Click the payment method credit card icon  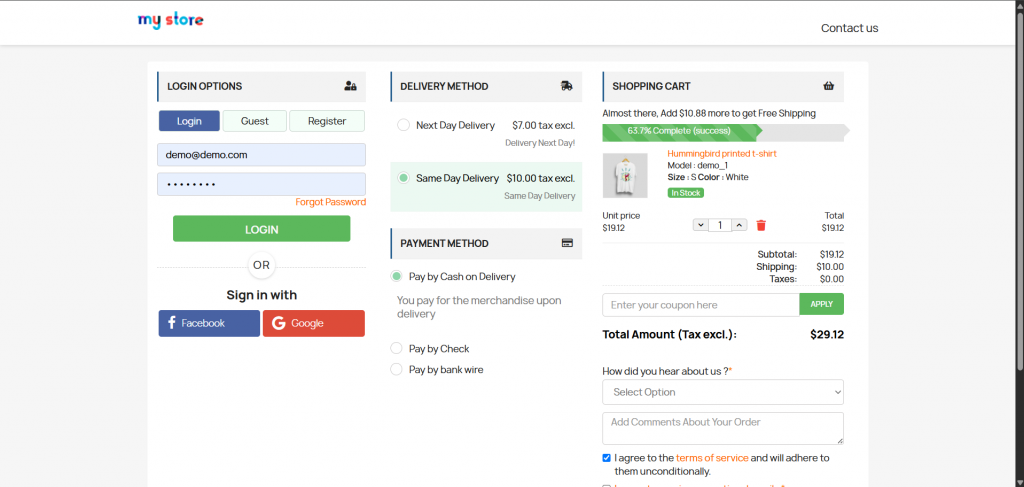(x=568, y=243)
